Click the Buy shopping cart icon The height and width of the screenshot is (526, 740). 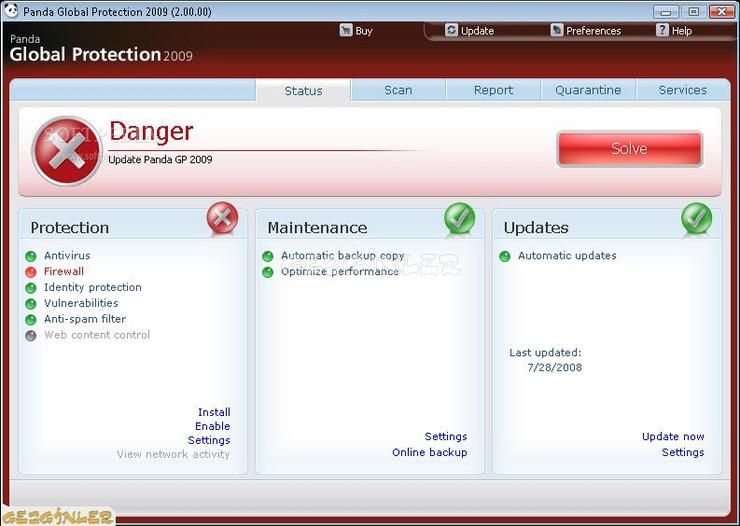click(346, 30)
